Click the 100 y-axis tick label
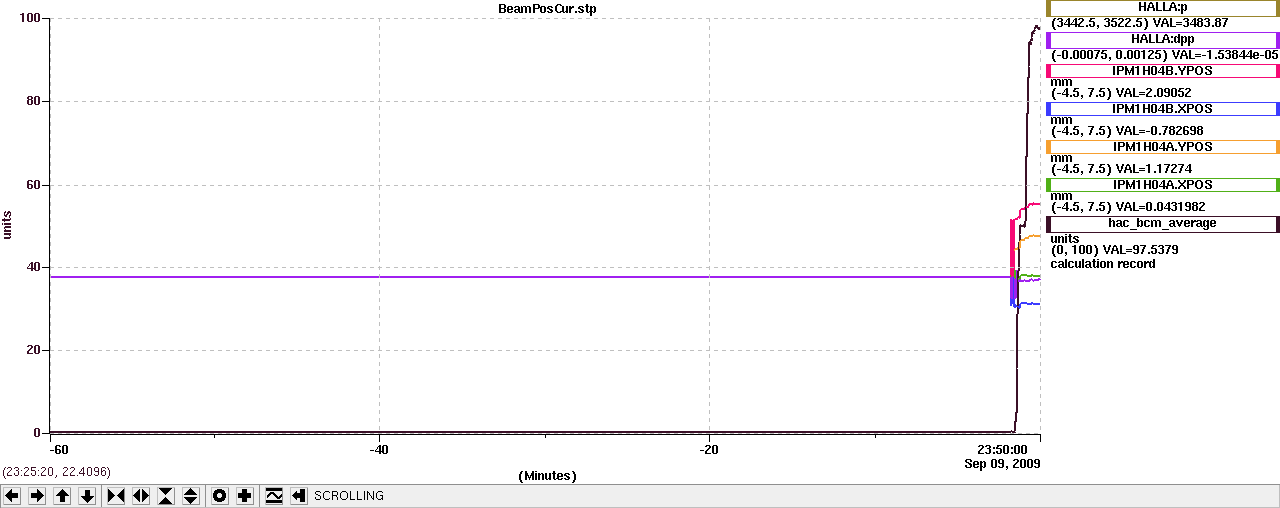 tap(30, 19)
